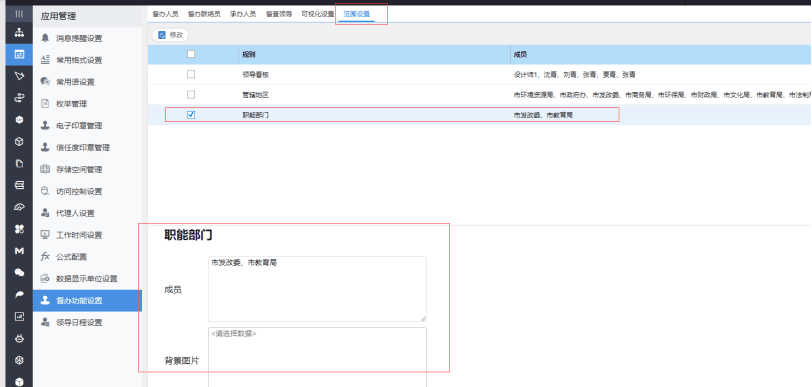The width and height of the screenshot is (812, 387).
Task: Open 数据显示单位设置 in the sidebar
Action: click(88, 279)
